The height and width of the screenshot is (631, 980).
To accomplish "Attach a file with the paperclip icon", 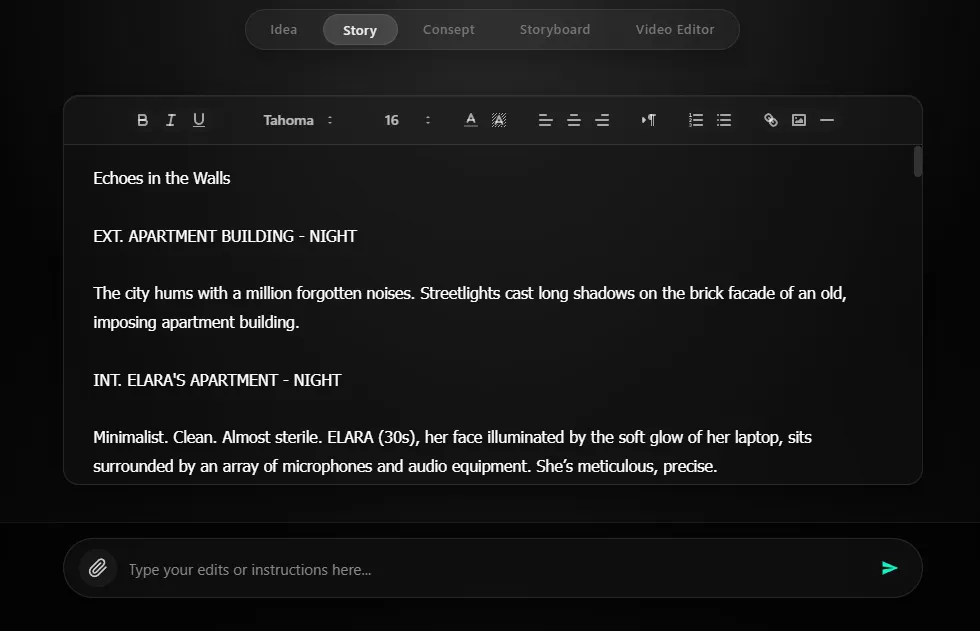I will tap(98, 568).
